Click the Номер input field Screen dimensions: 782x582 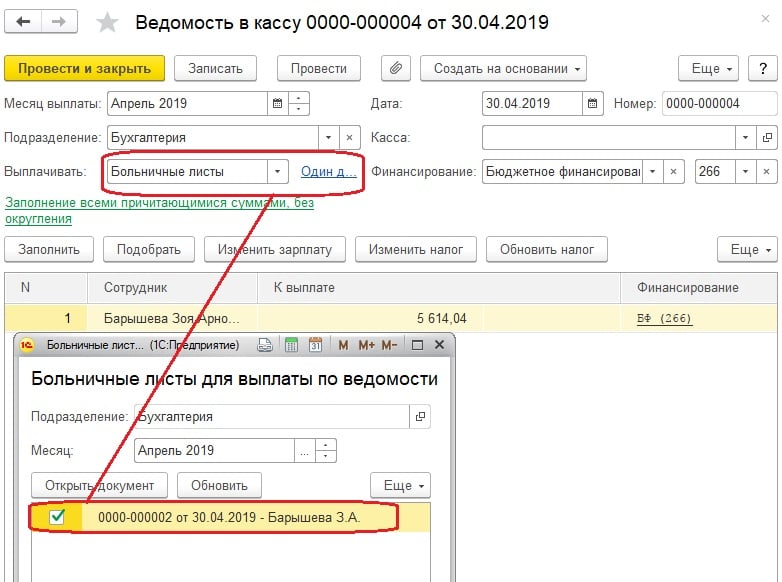tap(719, 103)
